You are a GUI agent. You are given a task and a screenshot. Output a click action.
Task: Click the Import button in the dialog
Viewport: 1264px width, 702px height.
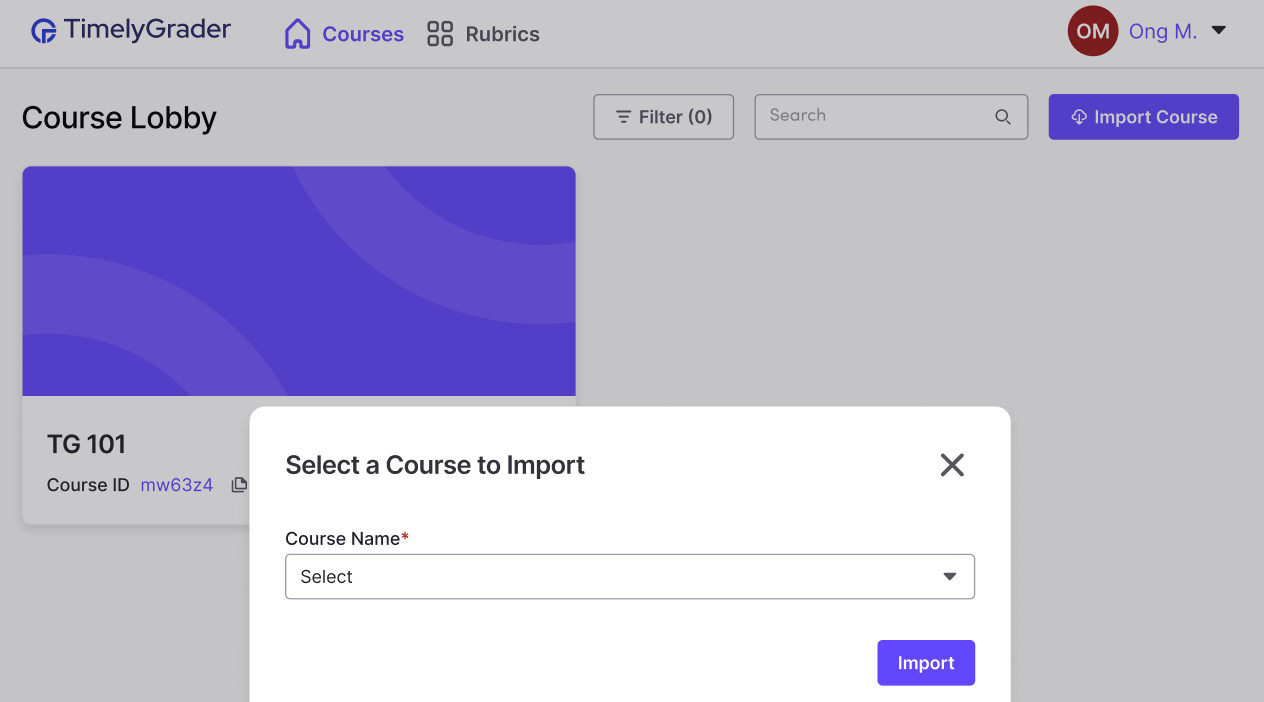click(926, 663)
